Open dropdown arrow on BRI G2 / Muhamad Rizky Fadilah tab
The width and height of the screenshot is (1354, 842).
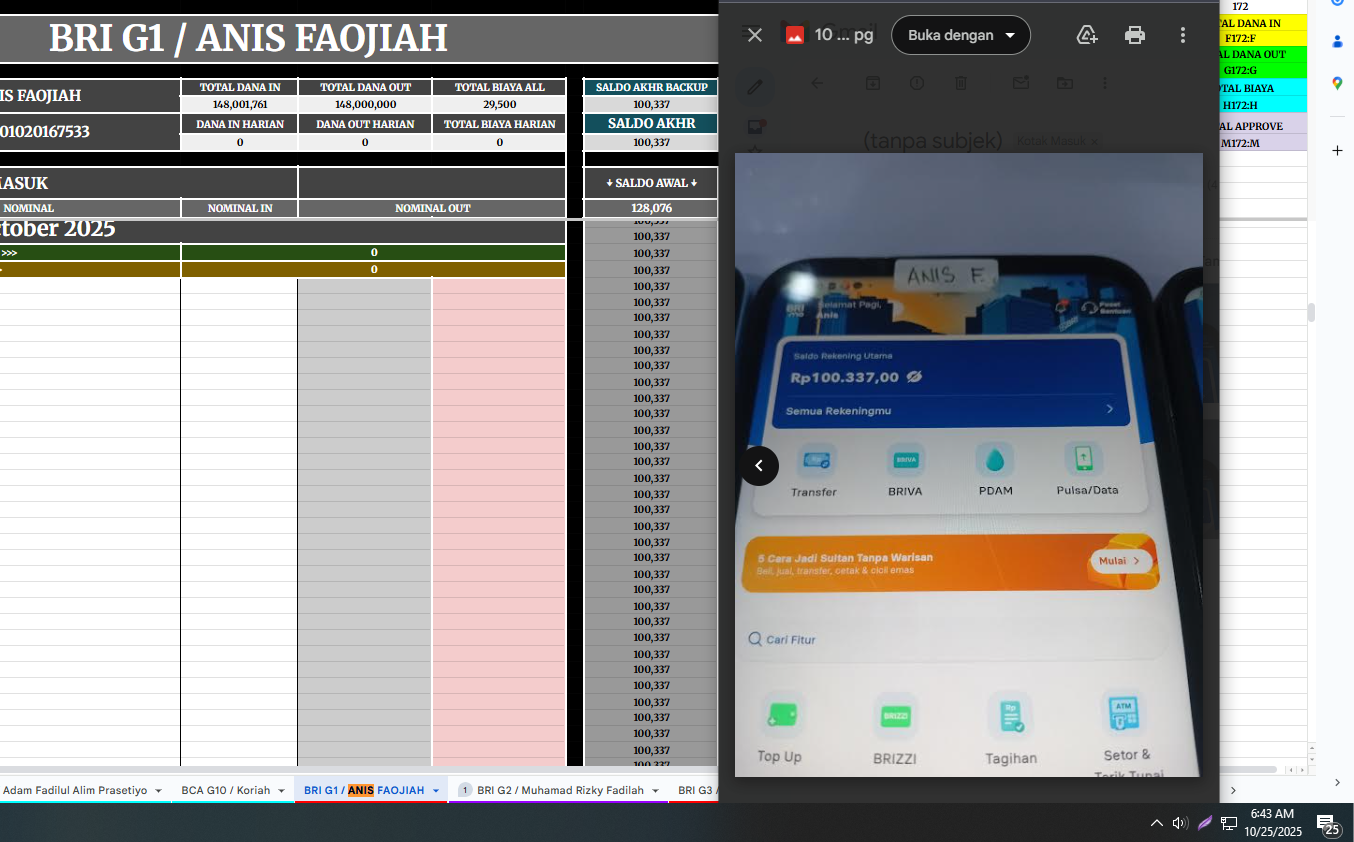point(655,791)
